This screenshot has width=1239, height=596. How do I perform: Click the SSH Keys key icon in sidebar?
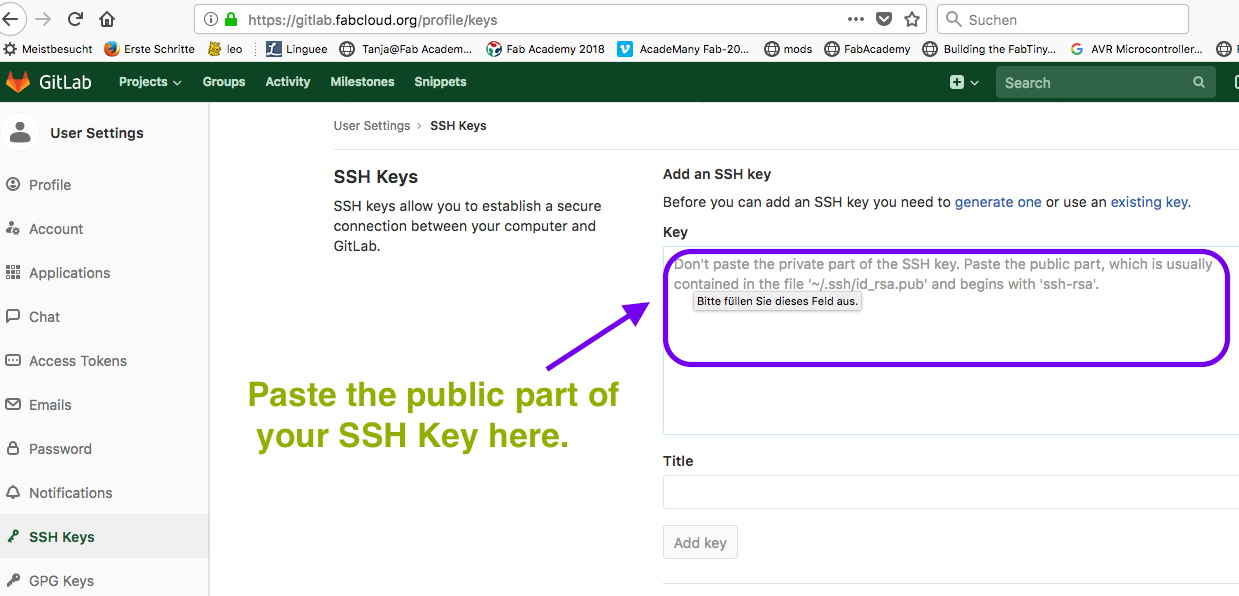[x=13, y=536]
